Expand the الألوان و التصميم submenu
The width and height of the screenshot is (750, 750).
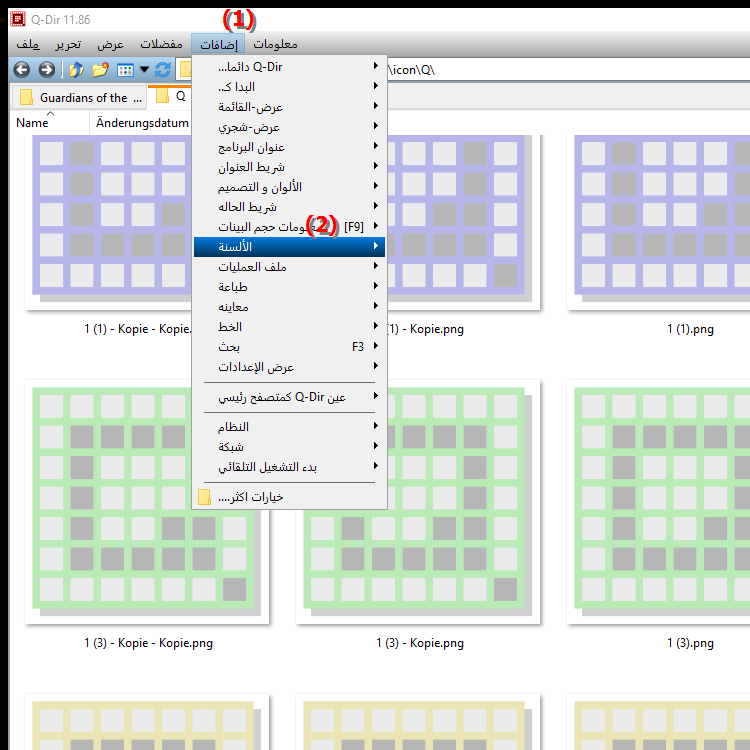point(289,187)
